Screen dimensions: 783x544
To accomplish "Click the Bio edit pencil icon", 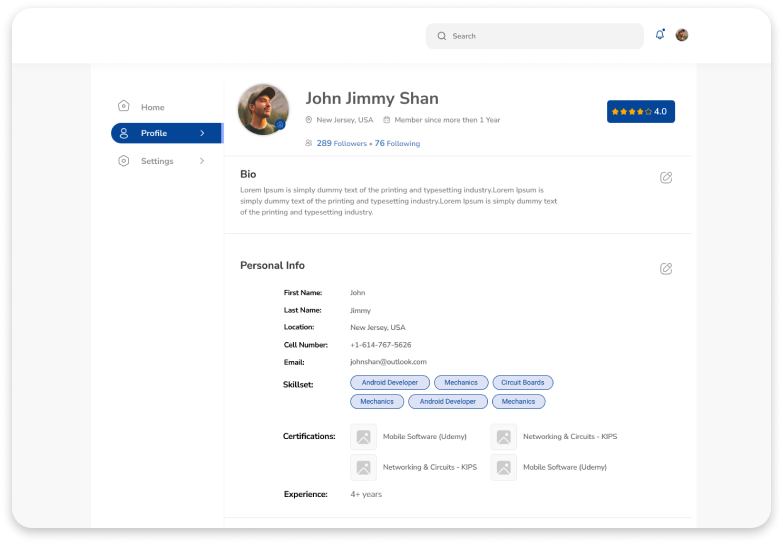I will pos(666,178).
